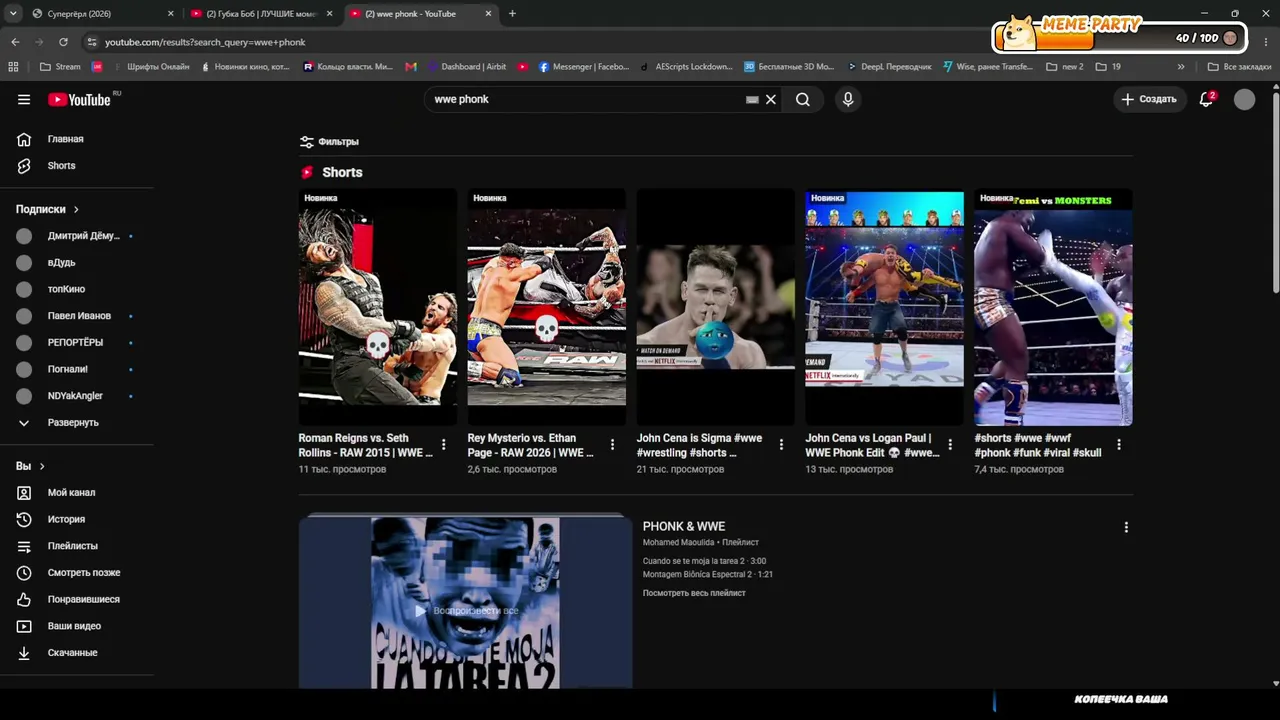Expand the Вы section chevron
This screenshot has width=1280, height=720.
[x=42, y=466]
